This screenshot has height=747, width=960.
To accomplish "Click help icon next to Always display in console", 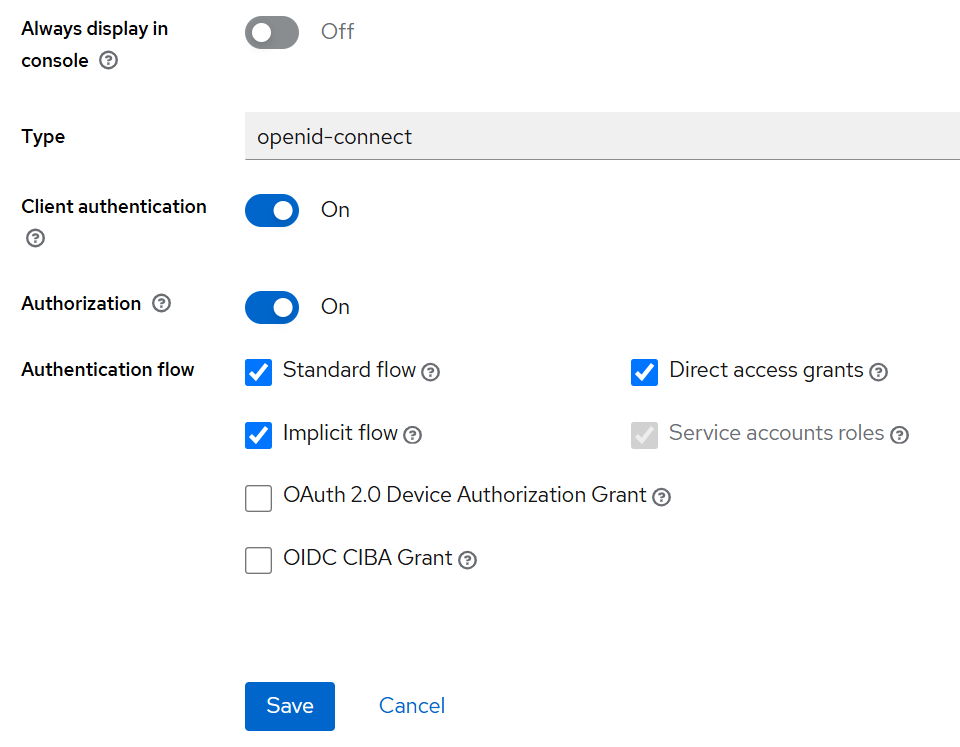I will (109, 61).
